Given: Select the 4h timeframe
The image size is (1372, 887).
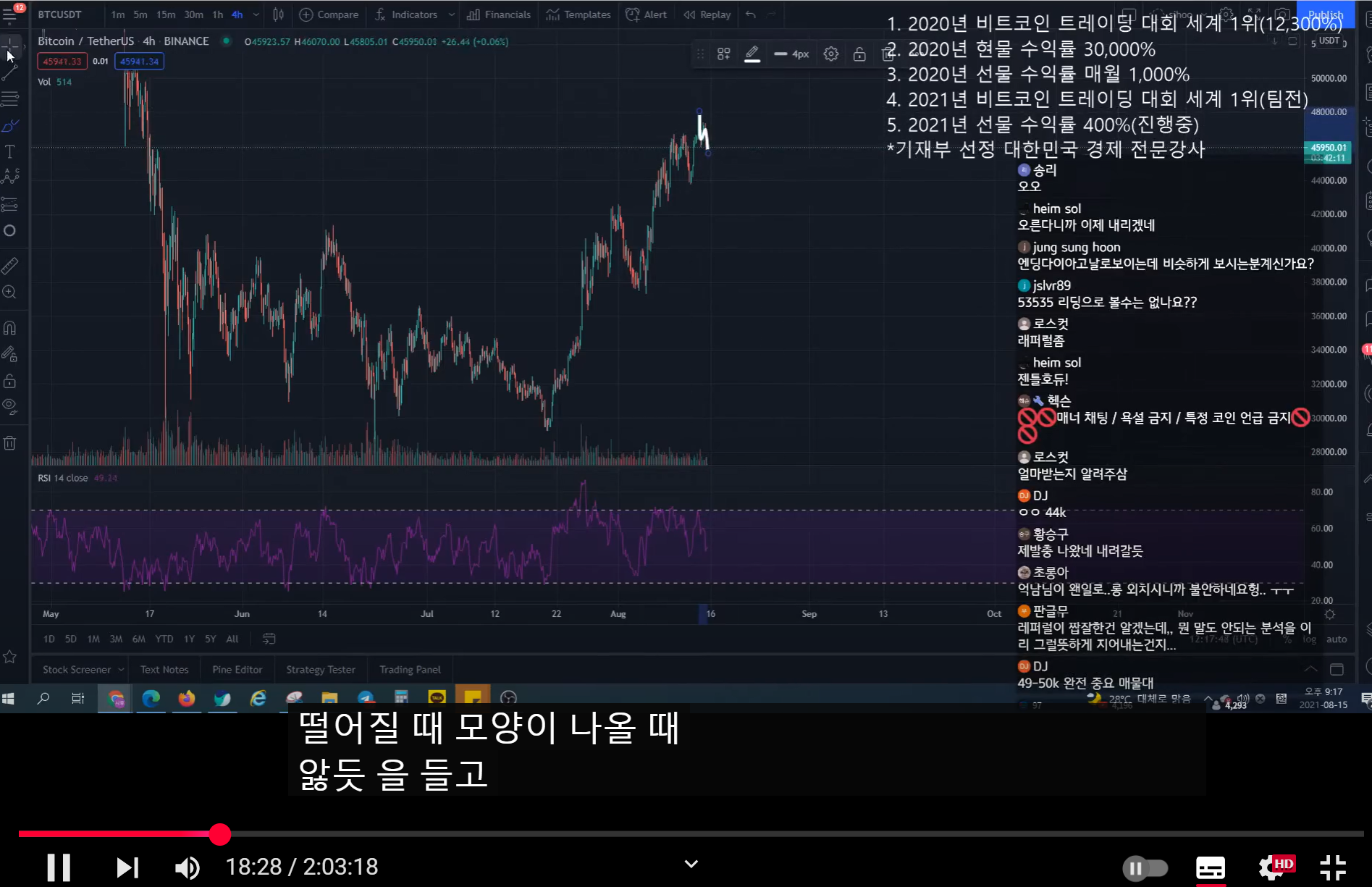Looking at the screenshot, I should point(237,14).
